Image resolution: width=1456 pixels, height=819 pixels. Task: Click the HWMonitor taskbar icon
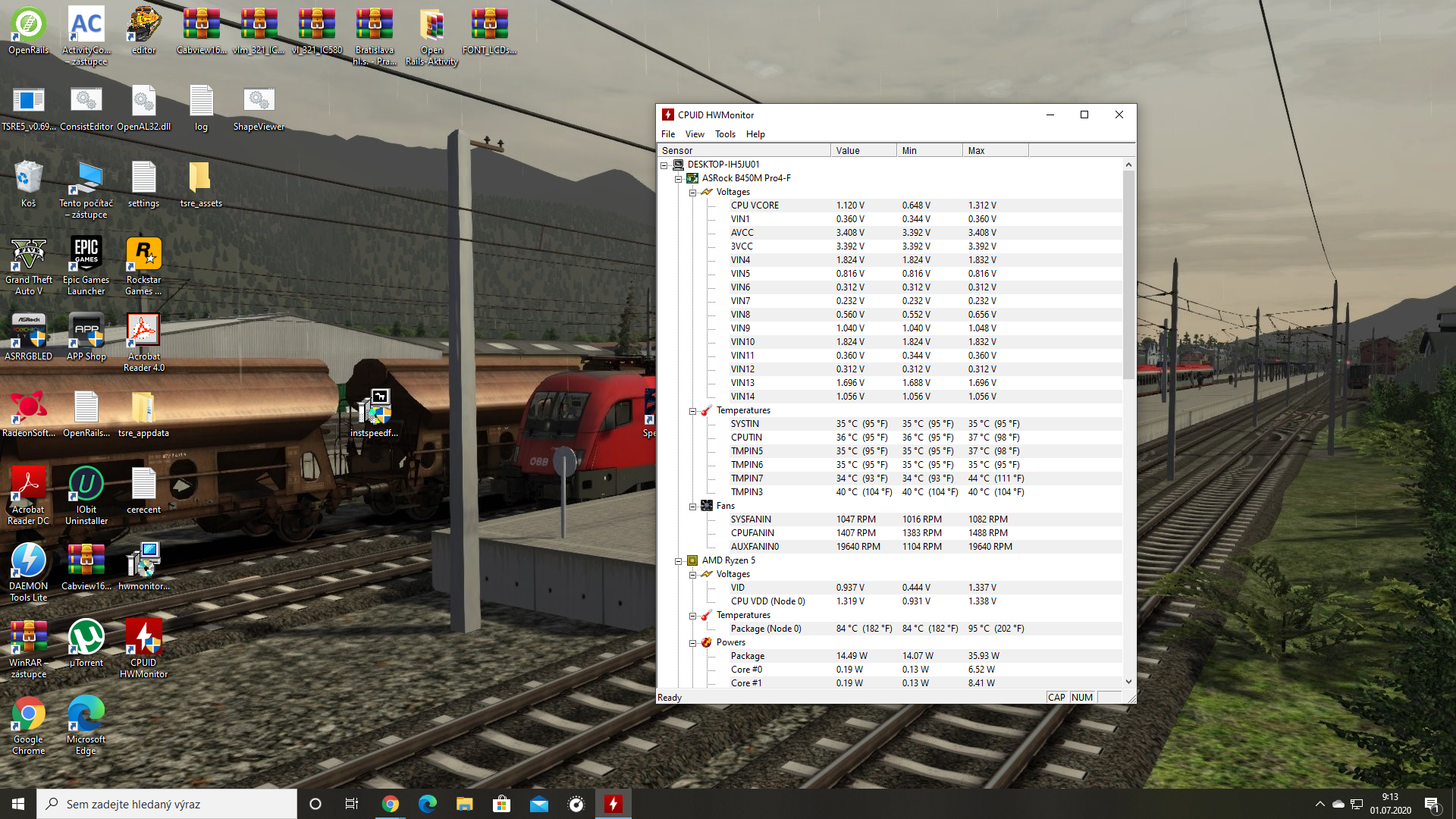613,804
